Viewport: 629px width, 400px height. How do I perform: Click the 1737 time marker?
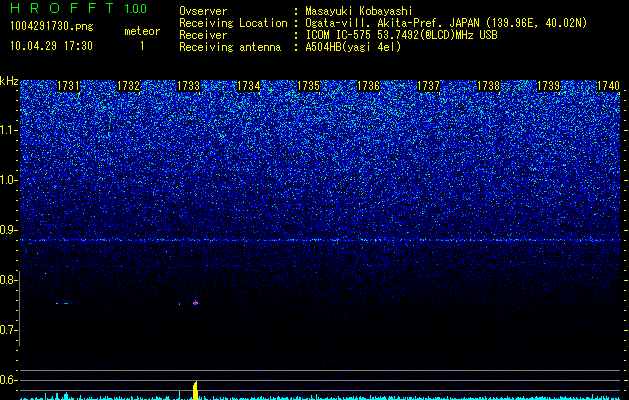428,86
